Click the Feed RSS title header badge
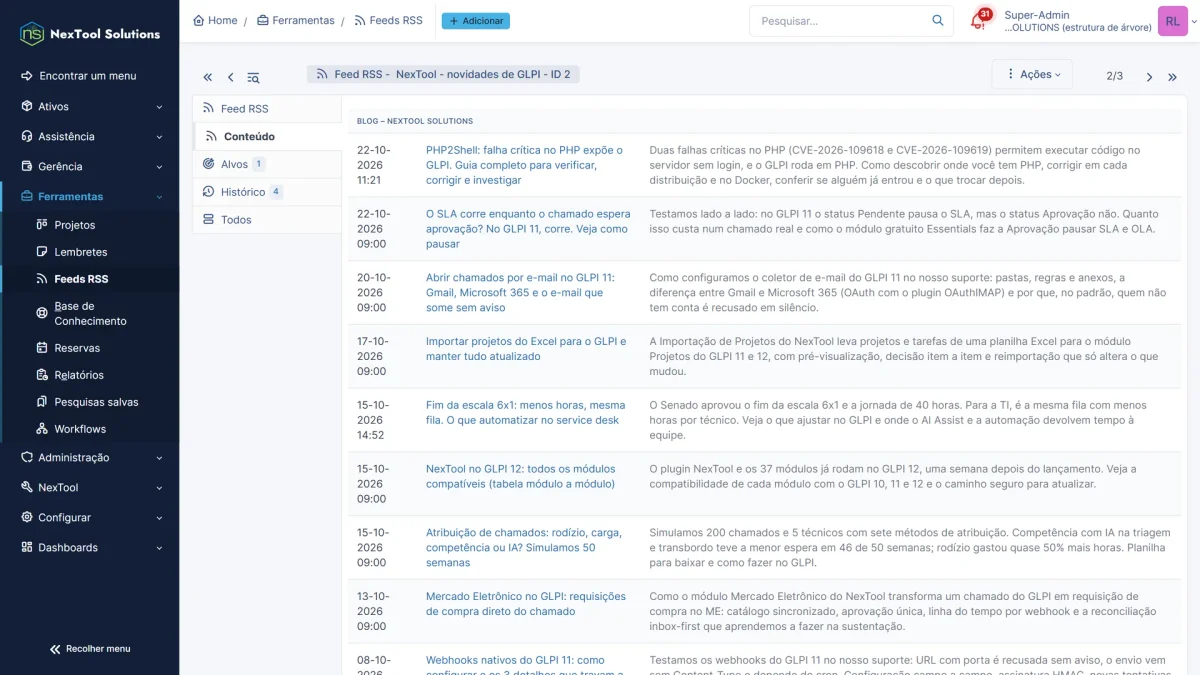Screen dimensions: 1200x675 [x=443, y=74]
